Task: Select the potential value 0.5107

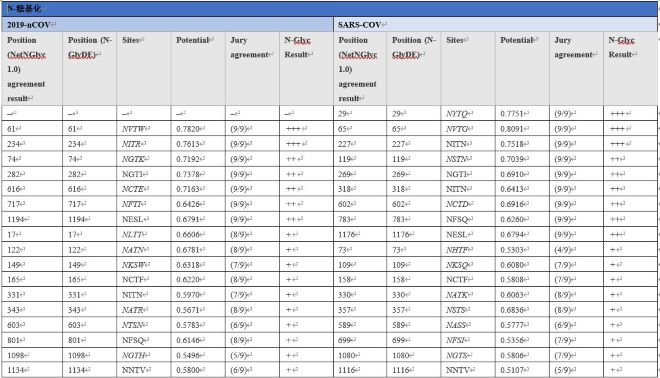Action: [512, 370]
